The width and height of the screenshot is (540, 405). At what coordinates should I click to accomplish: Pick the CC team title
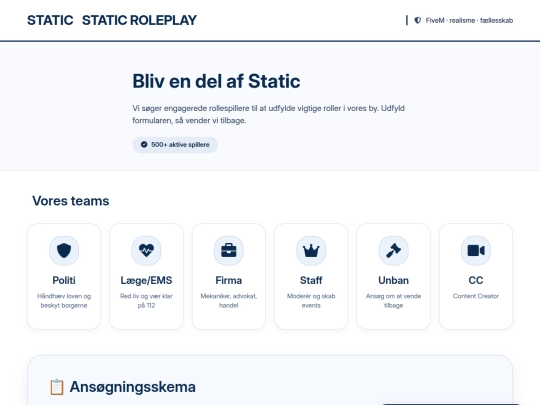pos(476,280)
